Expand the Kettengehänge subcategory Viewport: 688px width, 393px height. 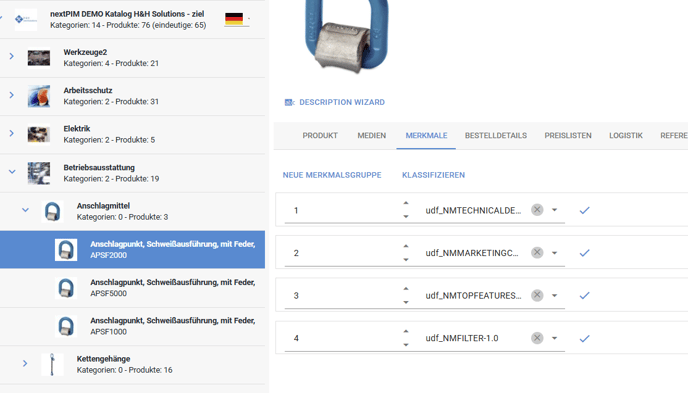click(25, 363)
